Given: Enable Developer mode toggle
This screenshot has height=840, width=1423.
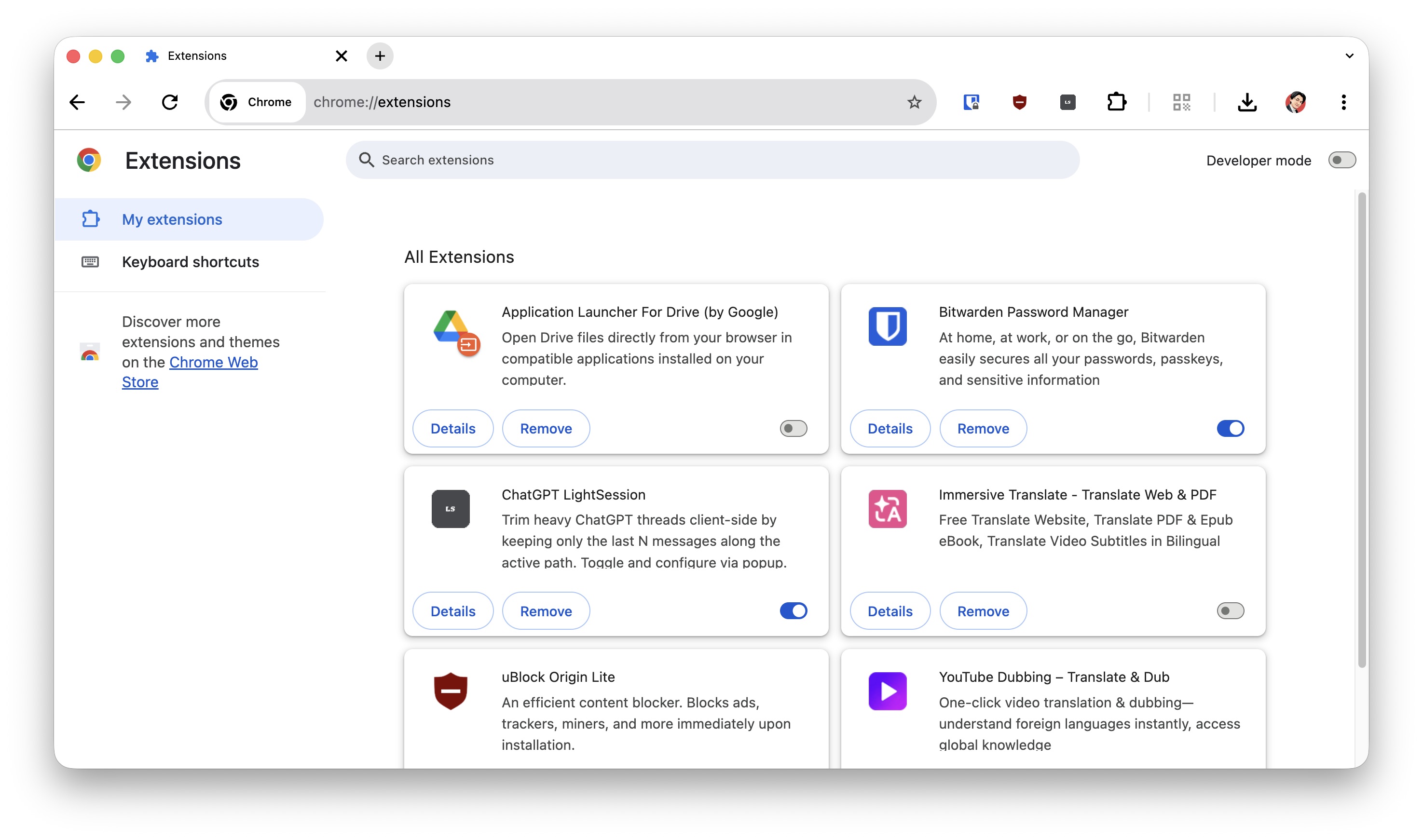Looking at the screenshot, I should click(1341, 160).
